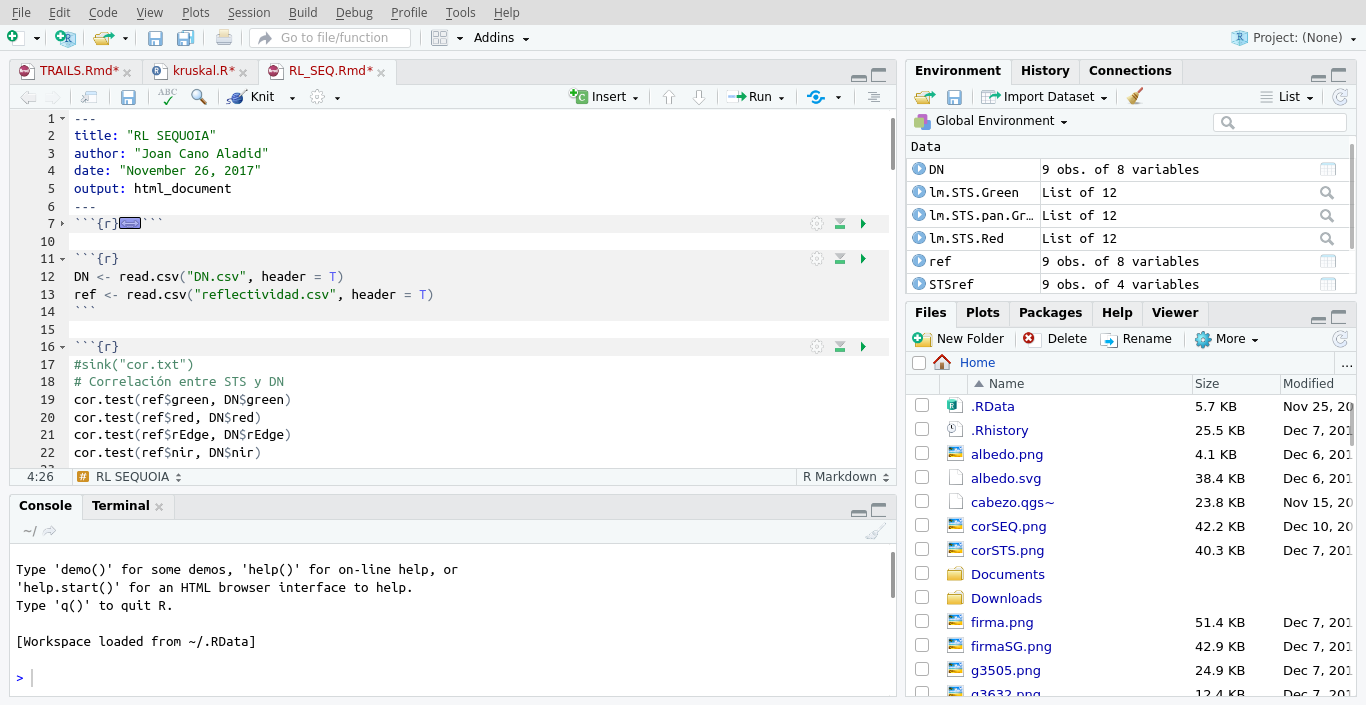
Task: Open Global Environment selector
Action: pyautogui.click(x=990, y=121)
